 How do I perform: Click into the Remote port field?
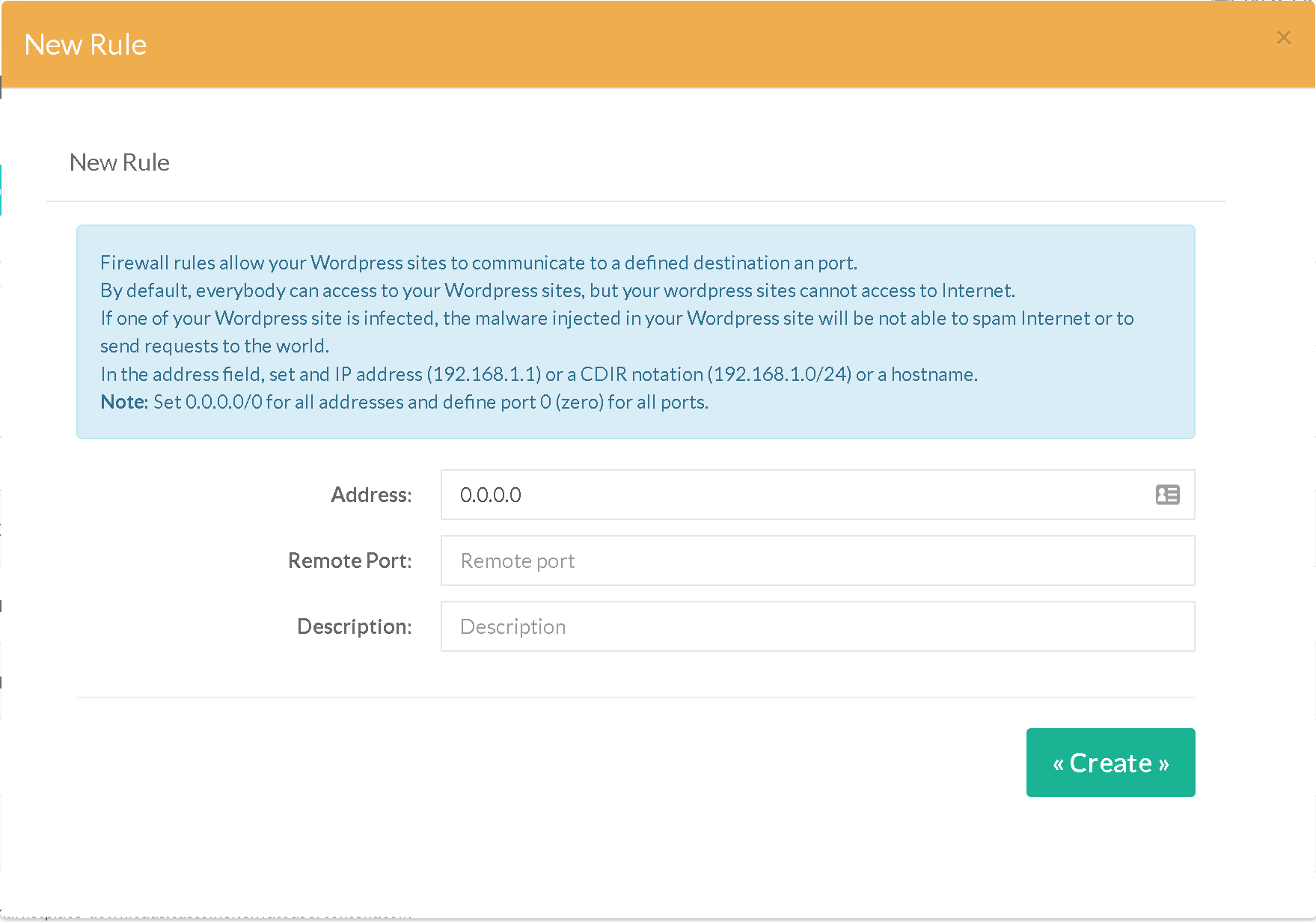[817, 561]
